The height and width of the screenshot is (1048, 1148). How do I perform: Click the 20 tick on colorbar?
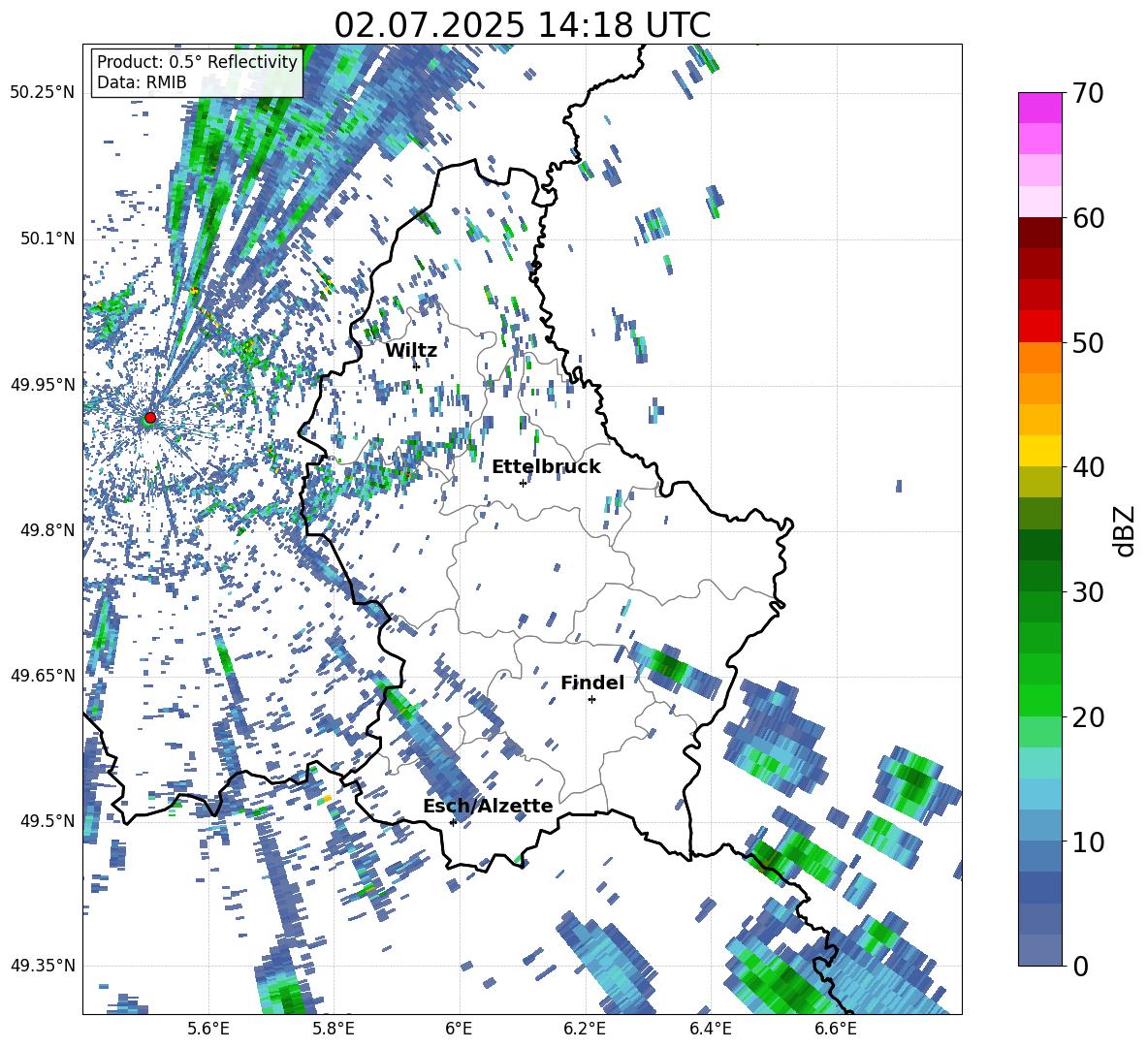click(x=1088, y=716)
